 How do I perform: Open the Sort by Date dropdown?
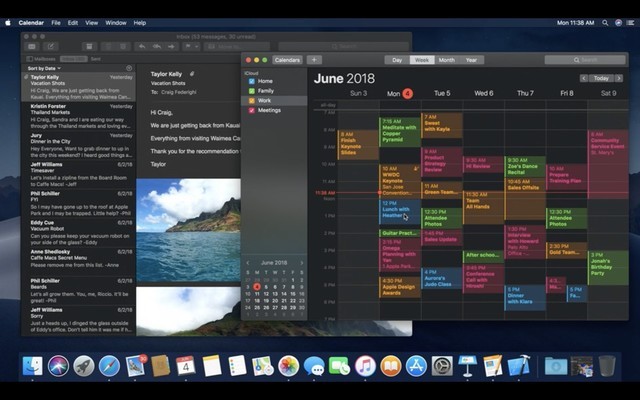click(46, 68)
